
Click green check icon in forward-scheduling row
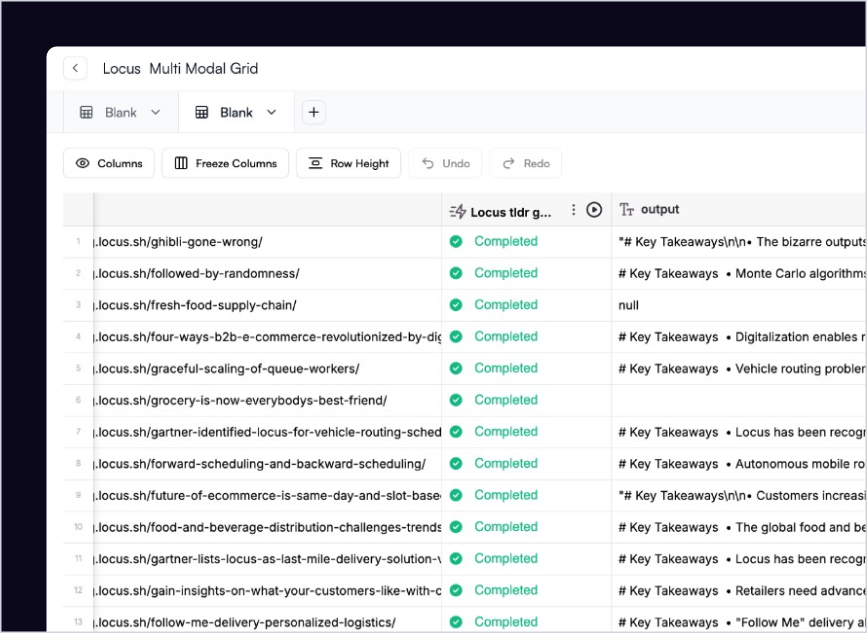tap(456, 463)
